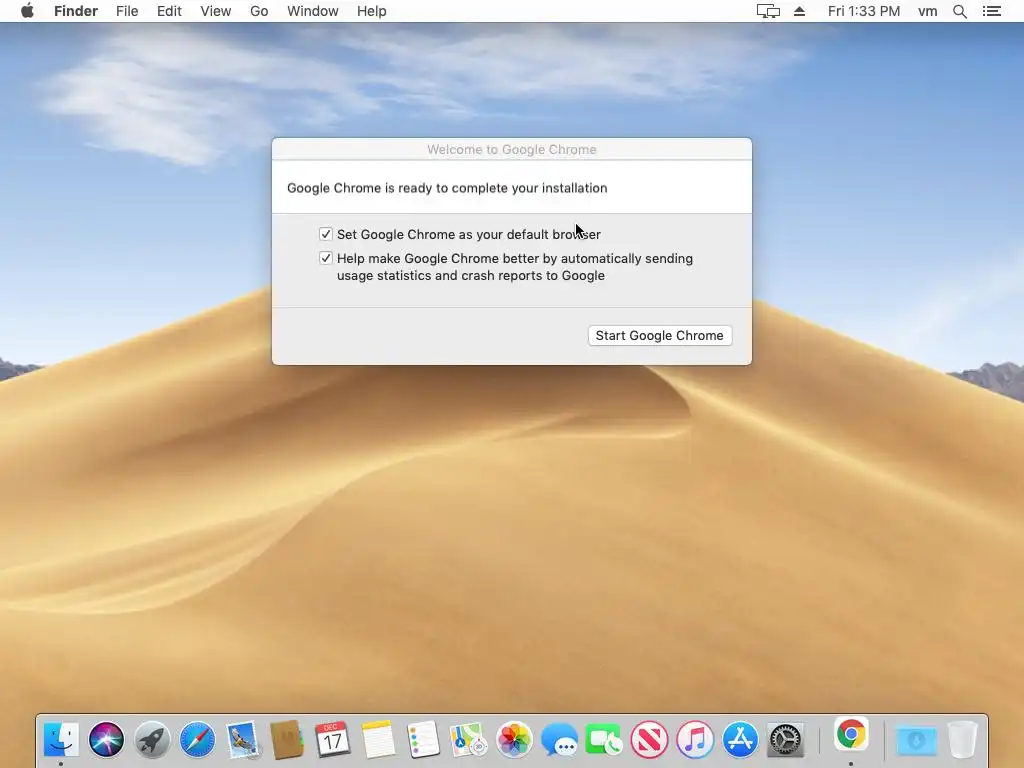Open the Window menu
This screenshot has width=1024, height=768.
312,11
